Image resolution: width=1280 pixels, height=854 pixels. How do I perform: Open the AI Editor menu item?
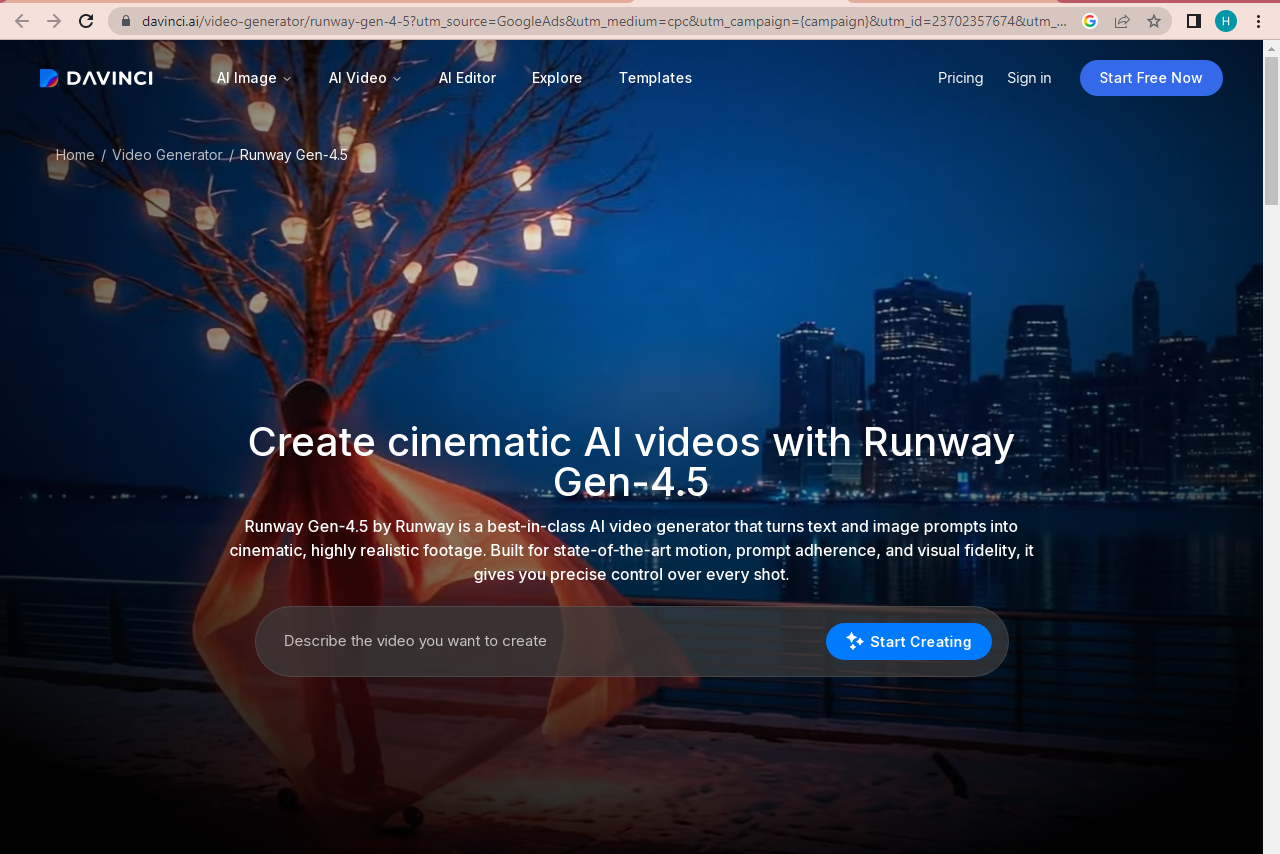point(467,78)
